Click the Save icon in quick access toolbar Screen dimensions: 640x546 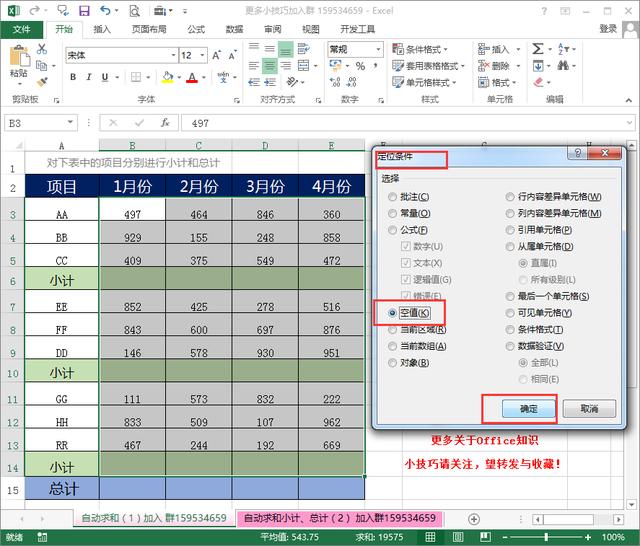tap(84, 11)
